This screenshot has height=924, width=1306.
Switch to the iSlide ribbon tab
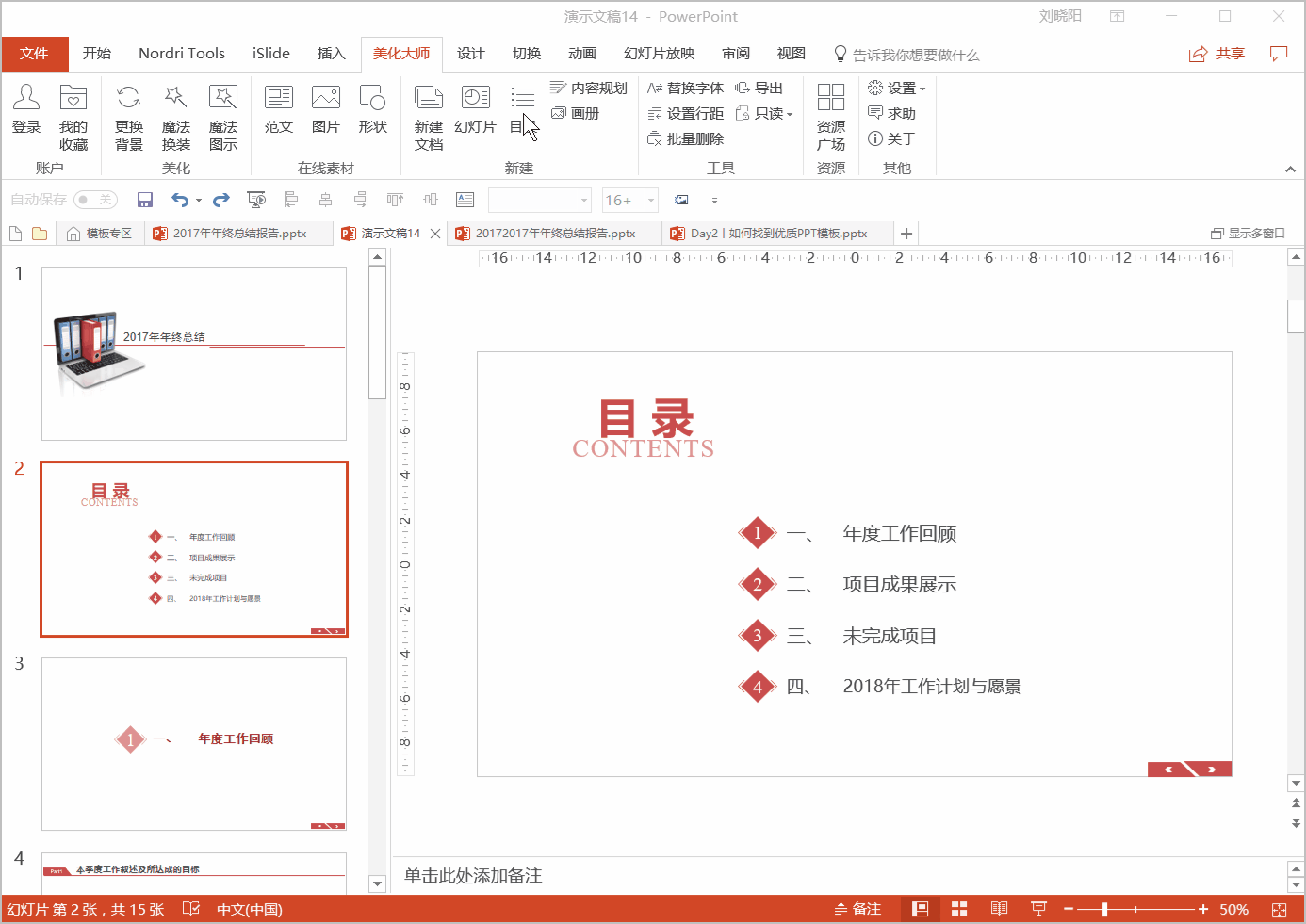coord(271,54)
